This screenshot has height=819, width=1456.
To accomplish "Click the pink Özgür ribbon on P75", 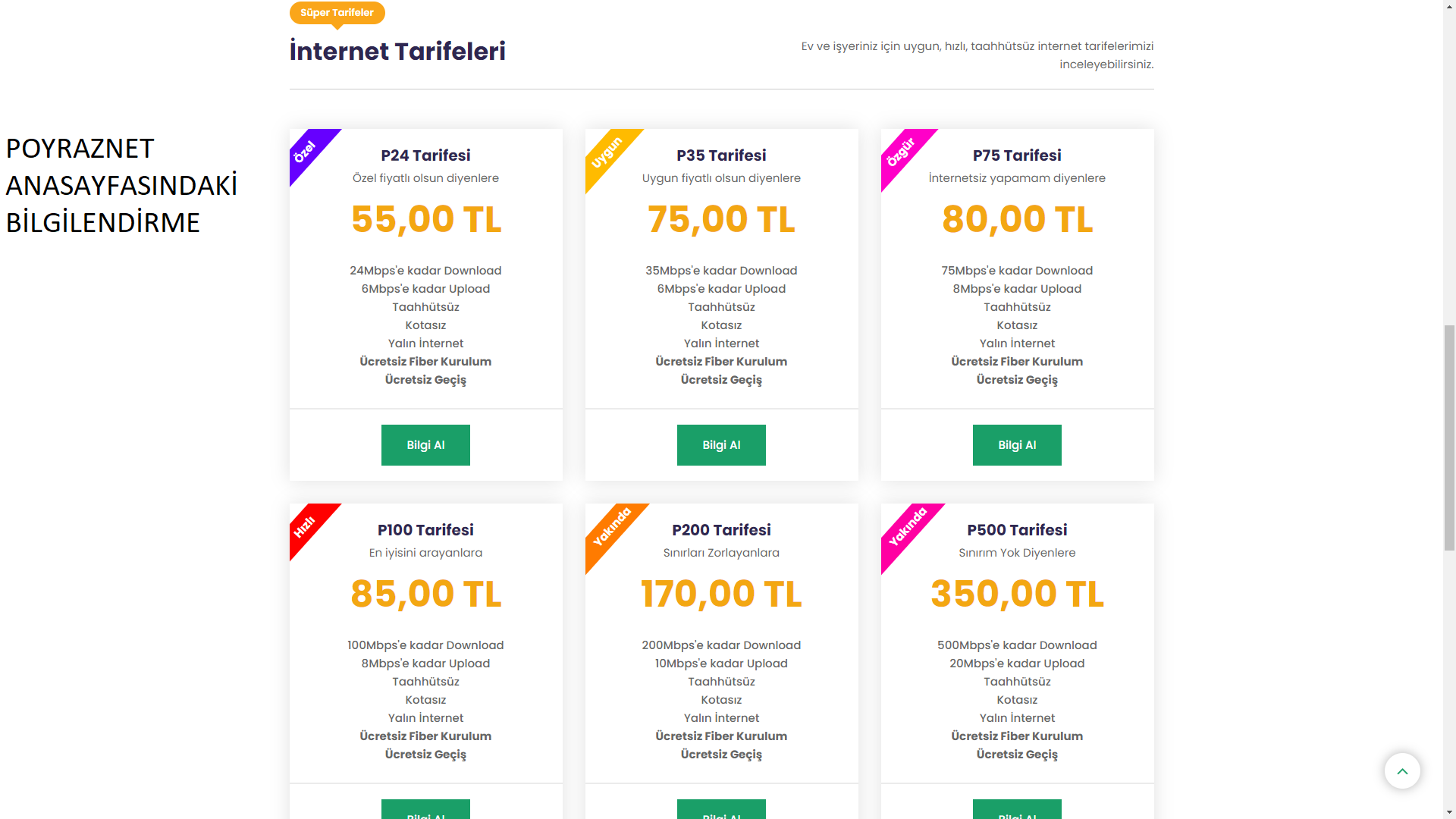I will (x=901, y=152).
